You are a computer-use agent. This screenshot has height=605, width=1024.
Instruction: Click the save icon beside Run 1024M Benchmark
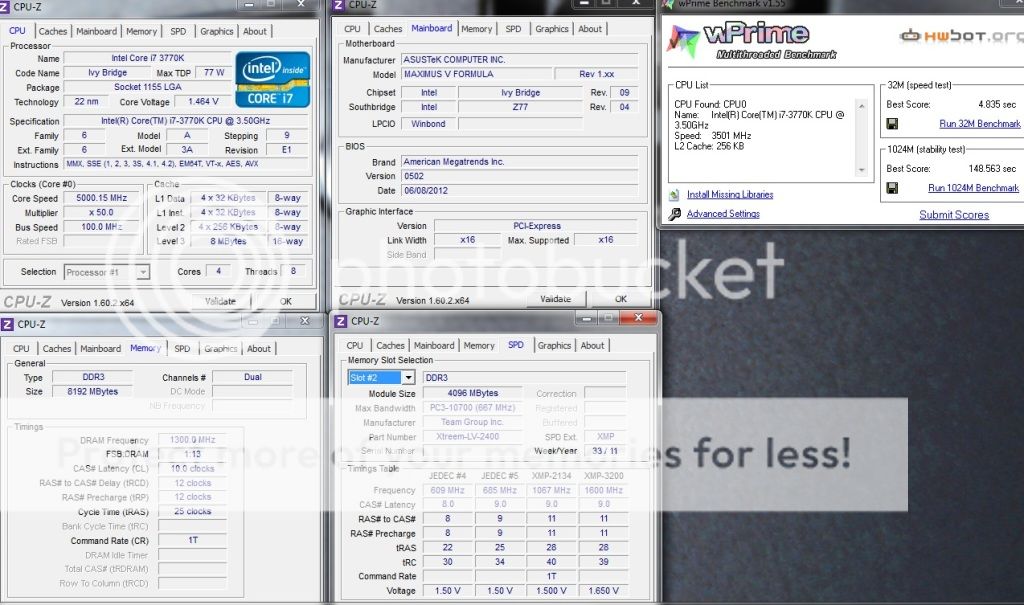click(892, 188)
